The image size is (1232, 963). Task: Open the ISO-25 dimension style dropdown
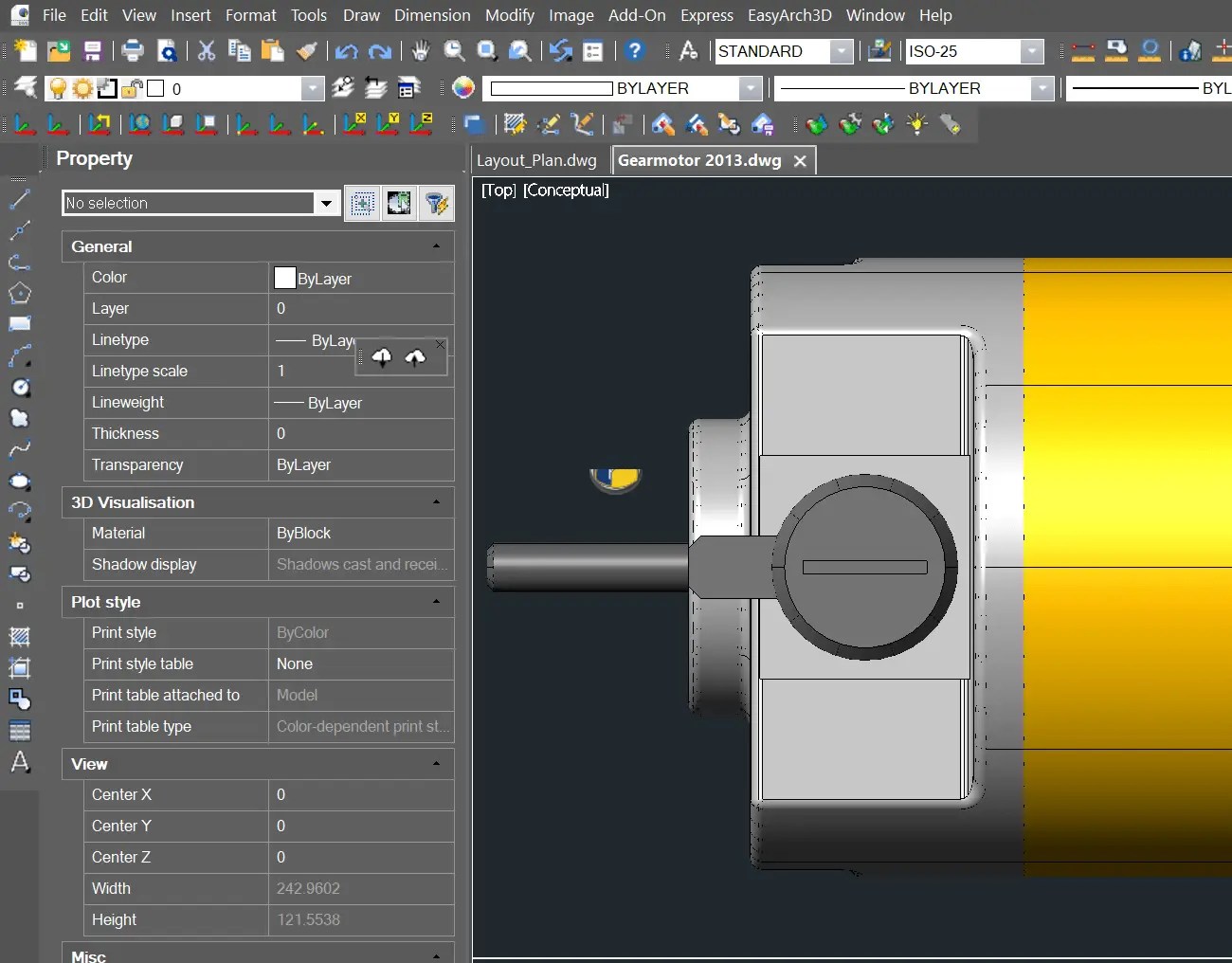pos(1032,51)
